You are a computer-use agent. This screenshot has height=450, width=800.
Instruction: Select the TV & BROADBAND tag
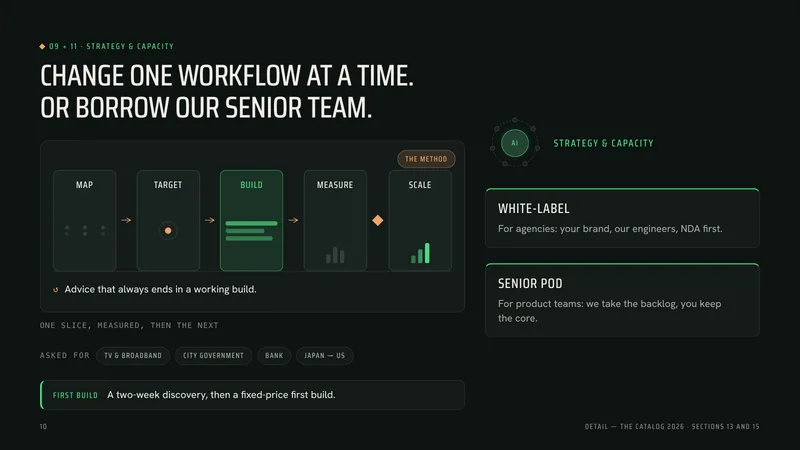pos(133,356)
